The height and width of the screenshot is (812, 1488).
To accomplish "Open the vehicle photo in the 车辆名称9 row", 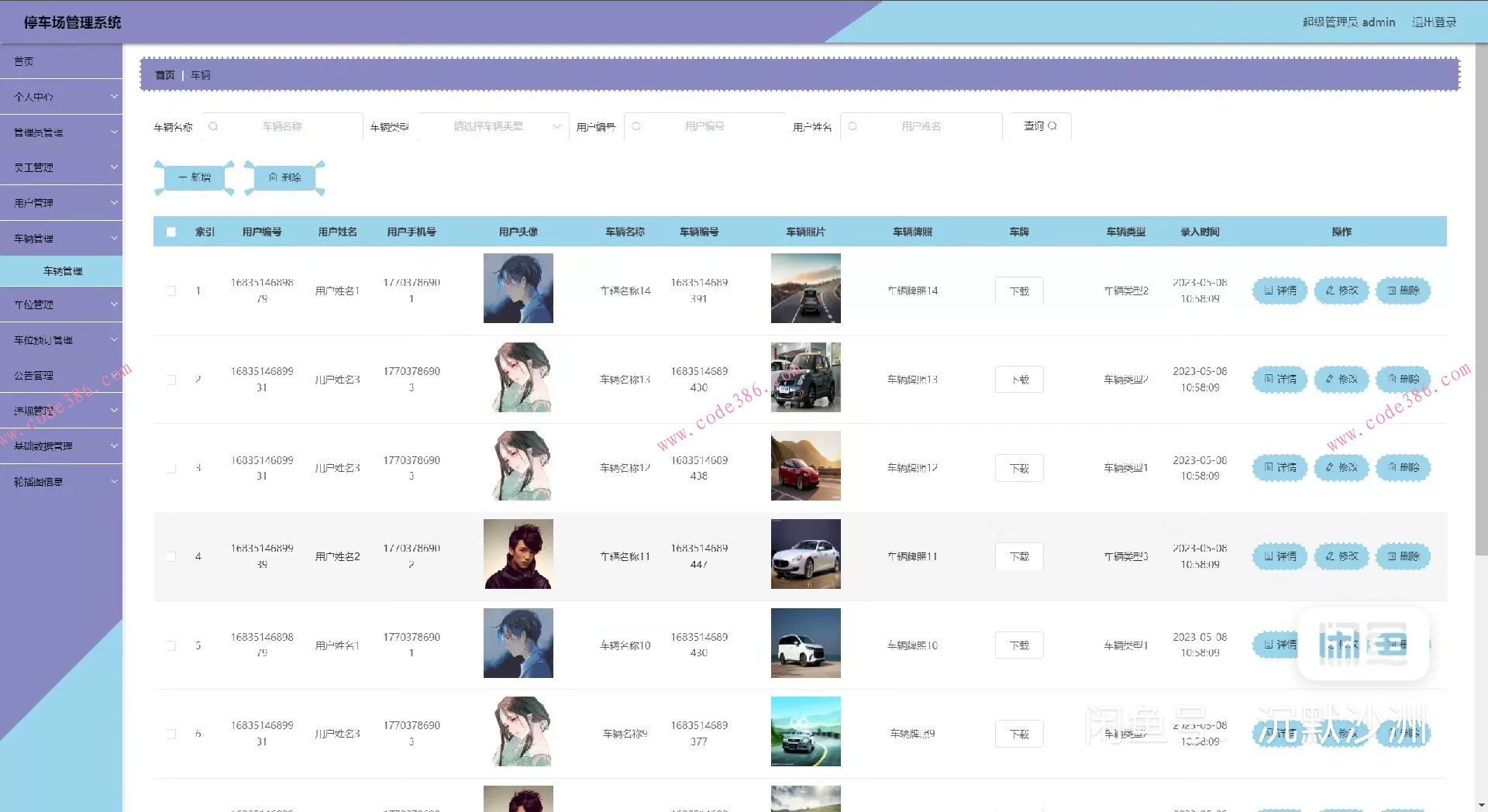I will pos(806,731).
